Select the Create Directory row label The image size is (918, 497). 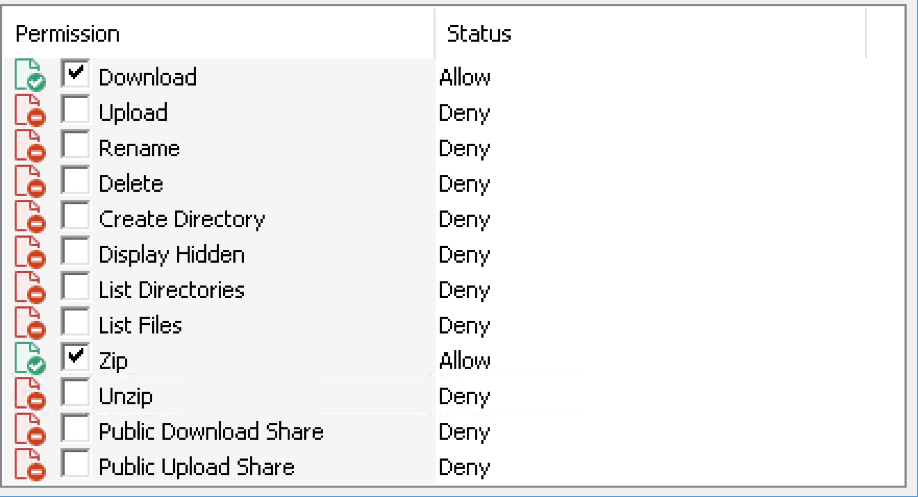pyautogui.click(x=181, y=220)
